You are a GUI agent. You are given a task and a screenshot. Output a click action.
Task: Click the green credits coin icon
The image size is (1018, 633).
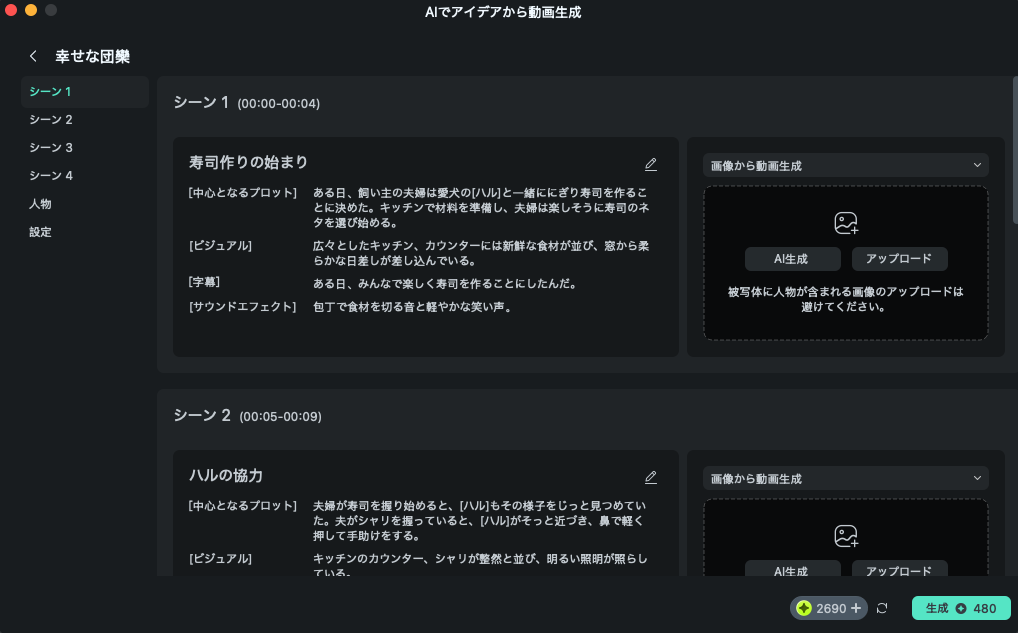coord(804,608)
